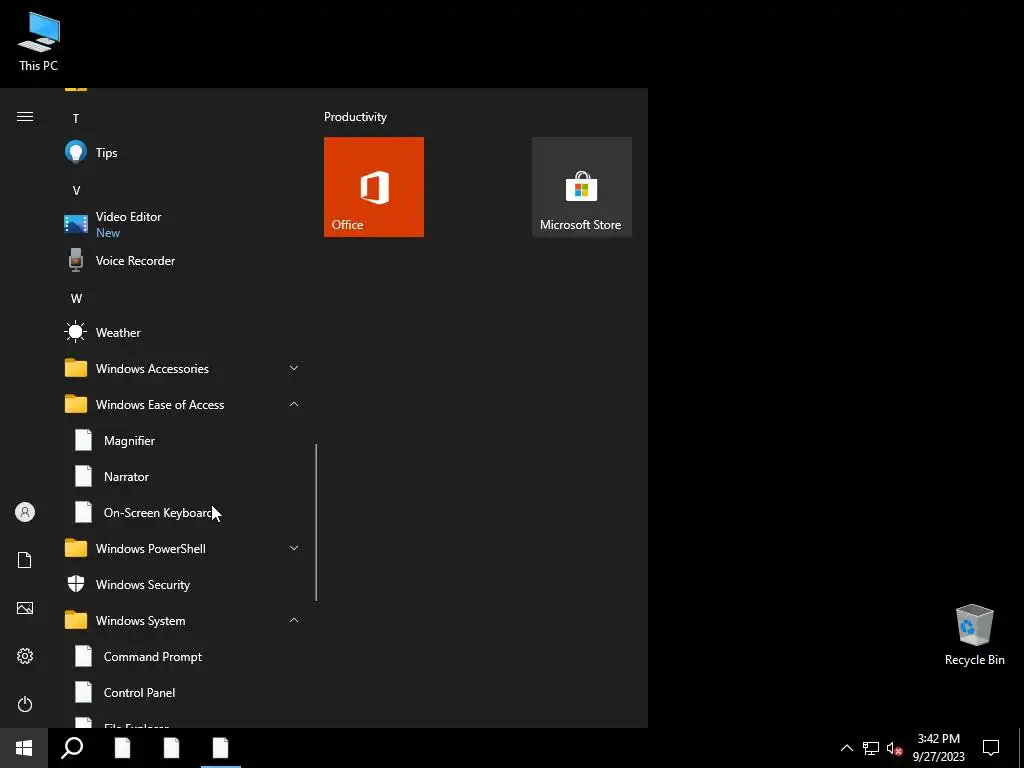Image resolution: width=1024 pixels, height=768 pixels.
Task: Click the app list scrollbar thumb
Action: click(316, 522)
